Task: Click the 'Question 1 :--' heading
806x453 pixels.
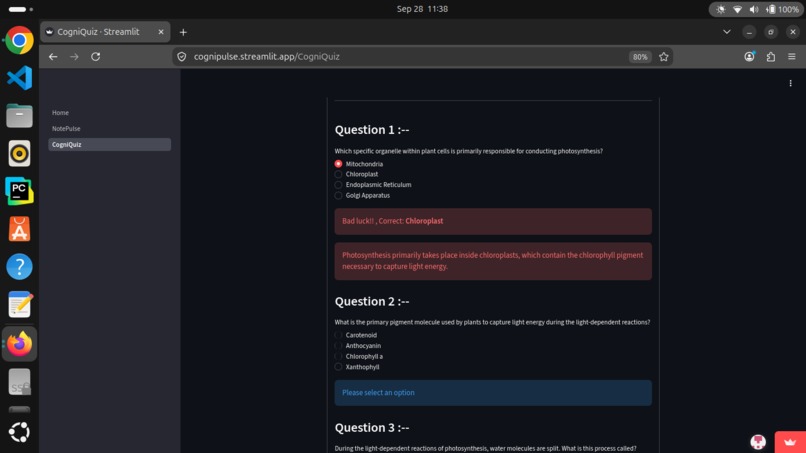Action: [372, 130]
